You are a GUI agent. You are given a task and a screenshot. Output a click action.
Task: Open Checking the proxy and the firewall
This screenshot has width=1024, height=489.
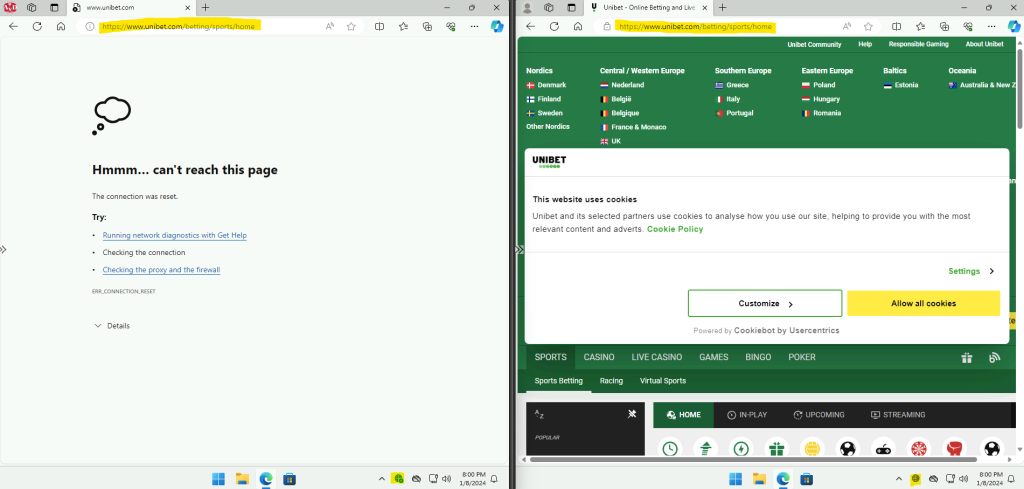[161, 270]
